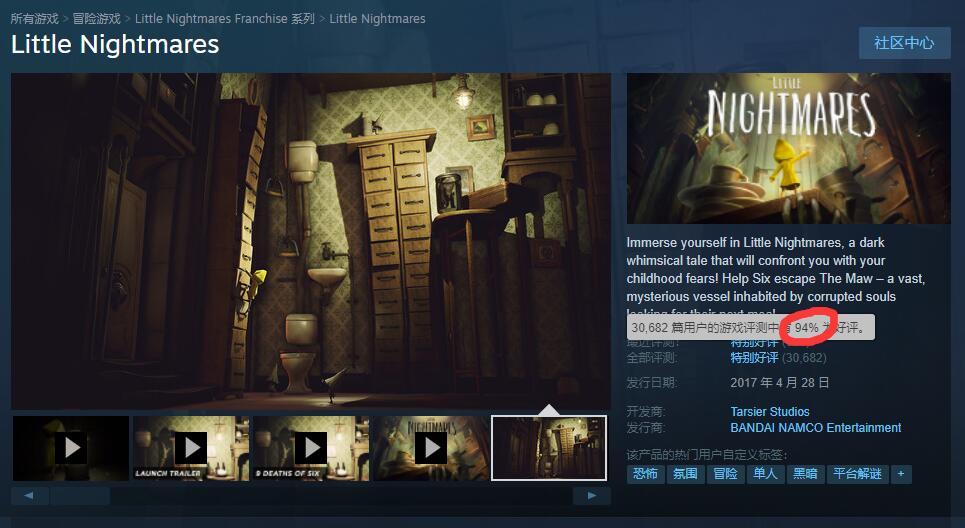Click the Little Nightmares header capsule image
This screenshot has width=965, height=528.
pos(788,148)
